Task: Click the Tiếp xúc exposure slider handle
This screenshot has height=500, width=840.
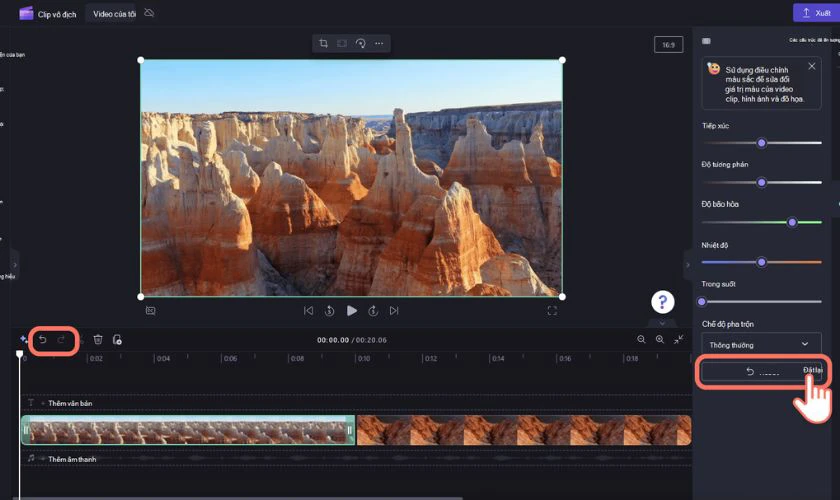Action: point(761,143)
